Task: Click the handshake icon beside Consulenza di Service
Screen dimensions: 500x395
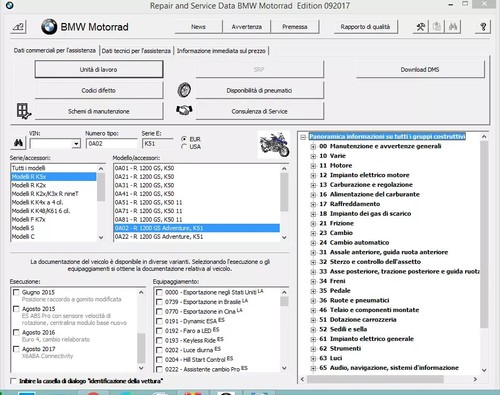Action: click(x=184, y=110)
